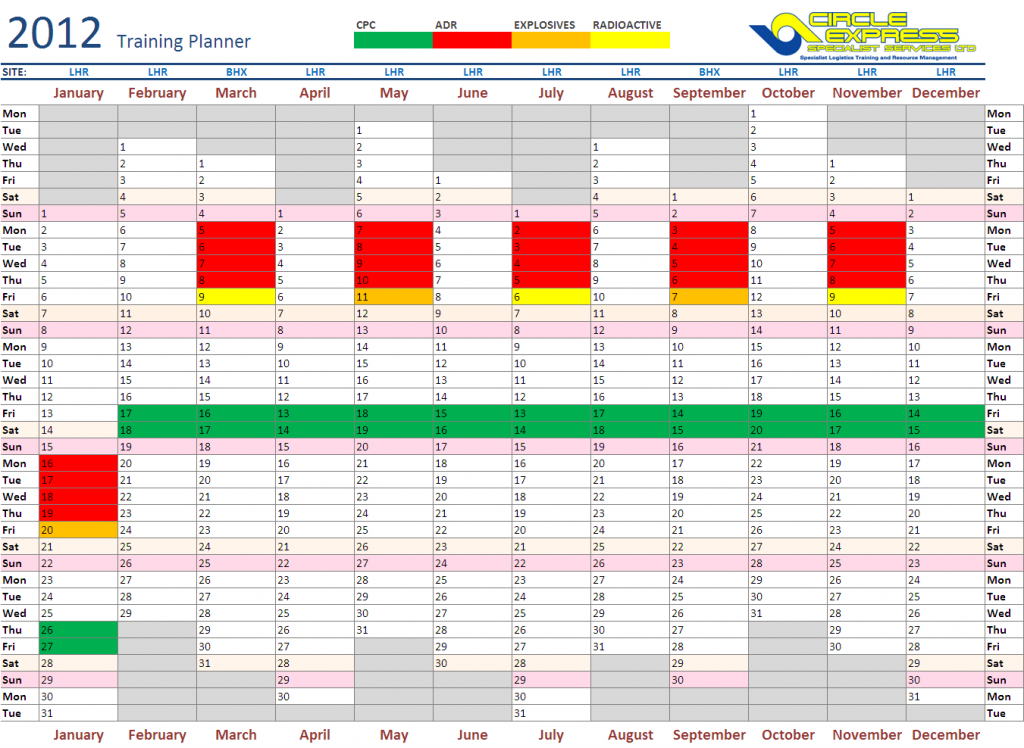Select the August header at top
Viewport: 1024px width, 748px height.
[630, 93]
